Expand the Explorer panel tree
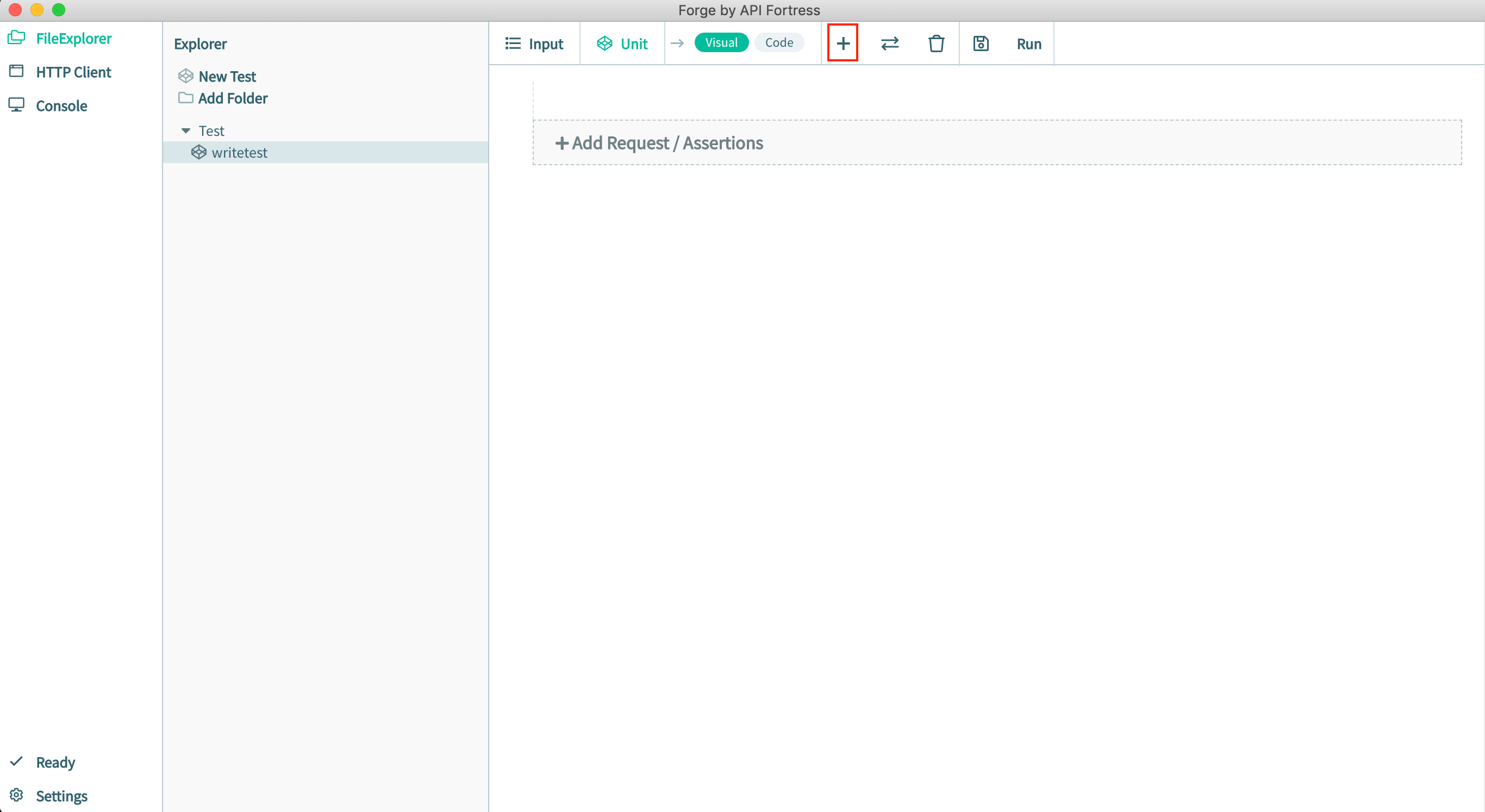The height and width of the screenshot is (812, 1485). 185,130
